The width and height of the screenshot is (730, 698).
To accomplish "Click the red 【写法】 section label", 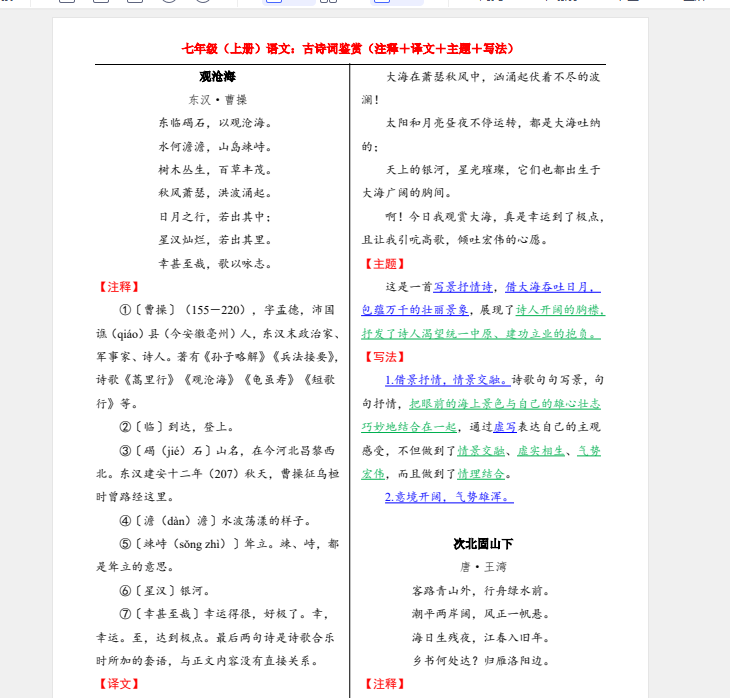I will point(381,356).
